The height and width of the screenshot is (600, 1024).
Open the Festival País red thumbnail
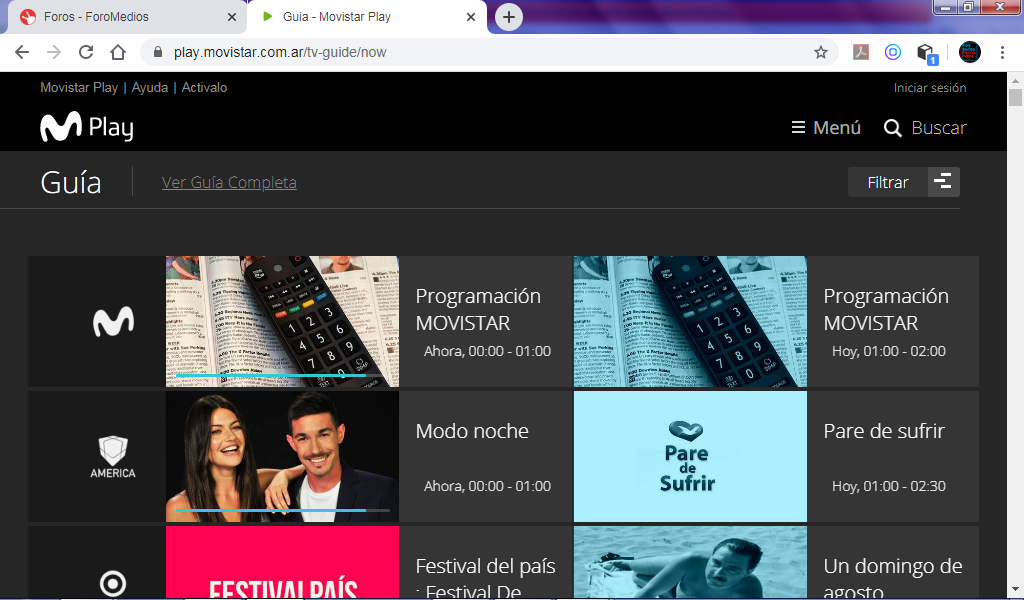pyautogui.click(x=282, y=562)
